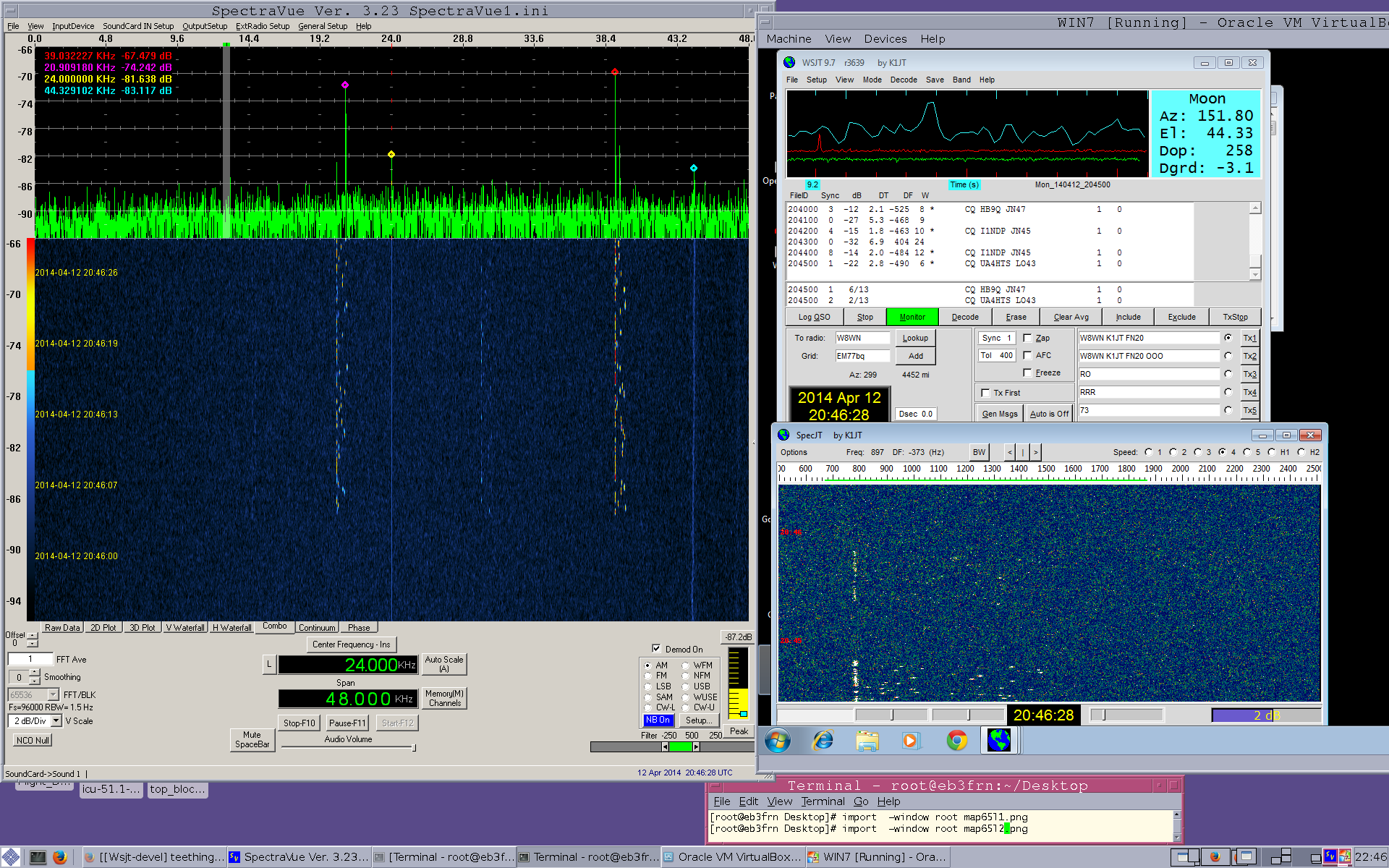Click the Clear Avg button
The width and height of the screenshot is (1389, 868).
[1071, 317]
